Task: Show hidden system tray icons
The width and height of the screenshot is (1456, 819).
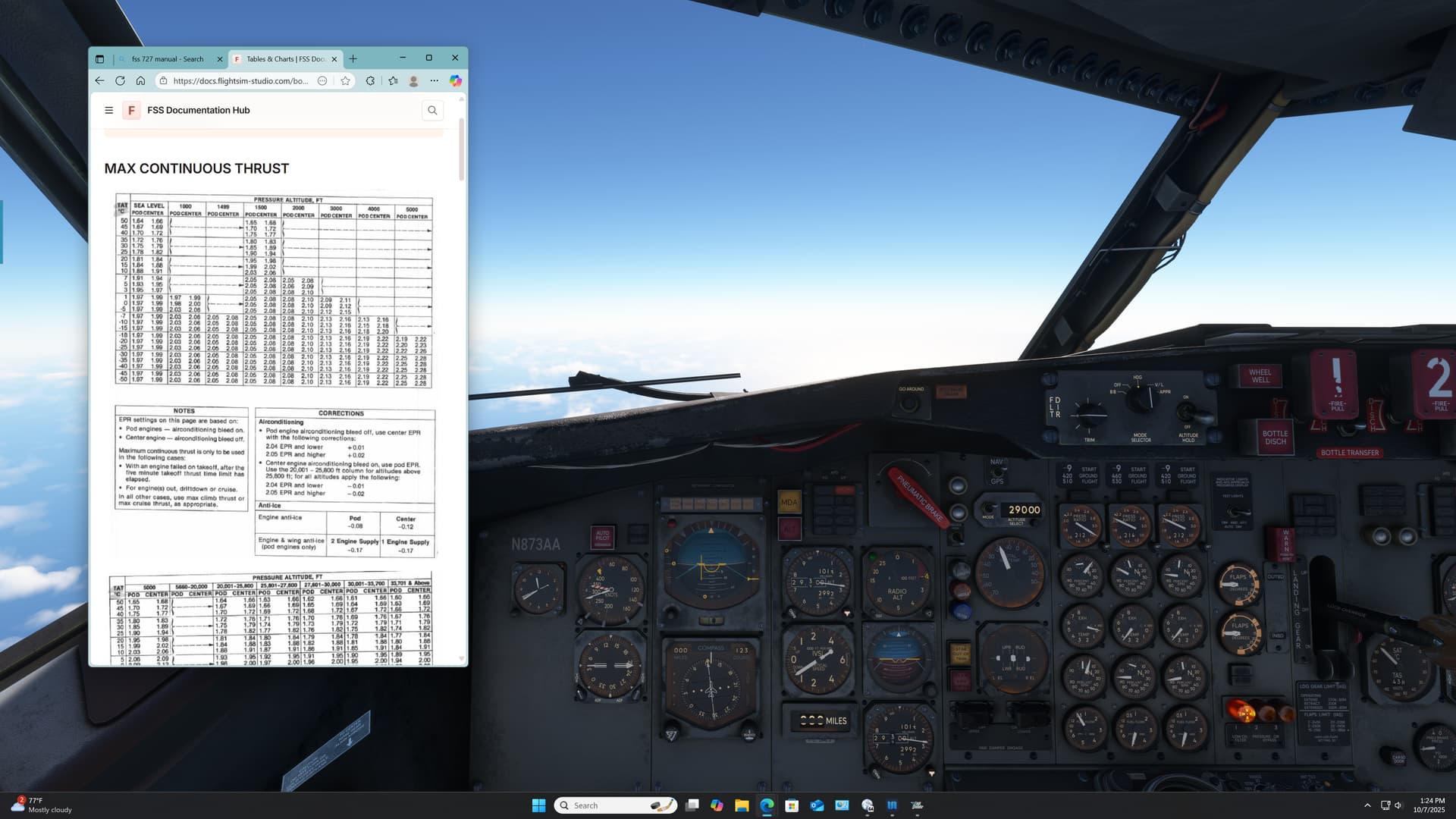Action: [1367, 805]
